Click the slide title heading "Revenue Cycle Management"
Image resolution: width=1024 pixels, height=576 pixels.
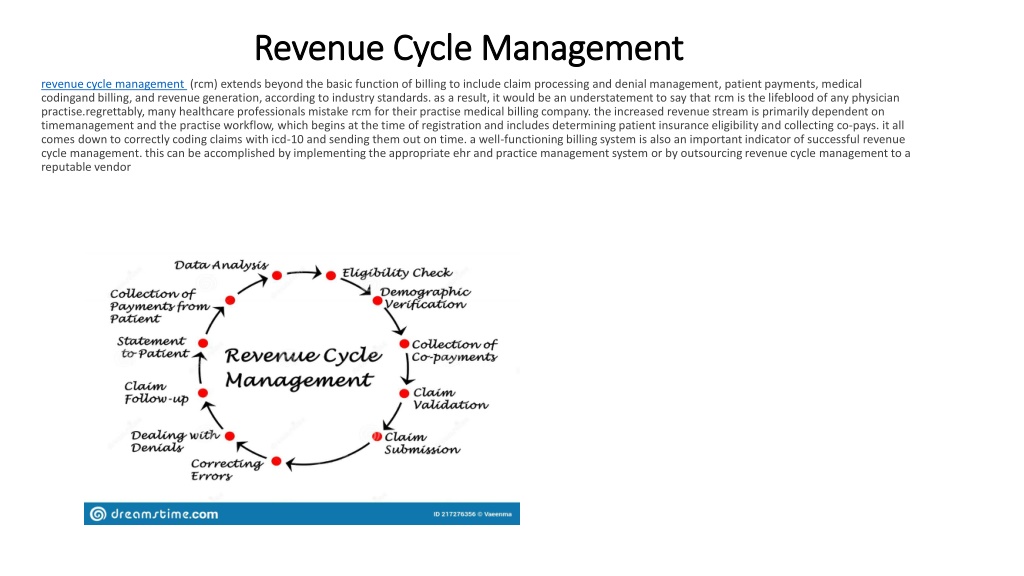click(468, 48)
